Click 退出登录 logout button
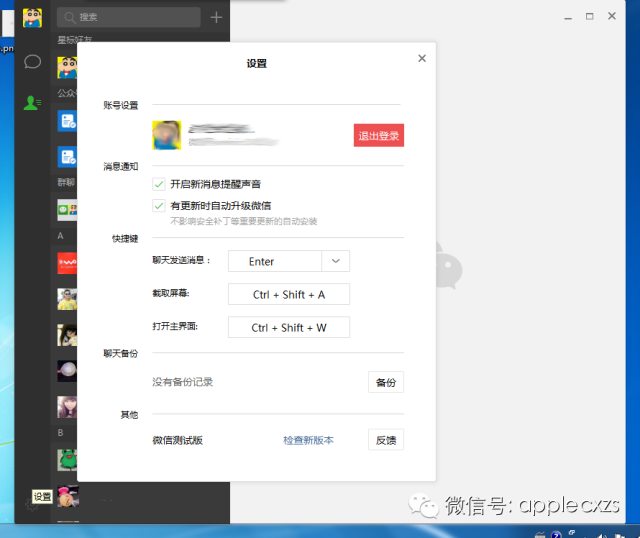 [379, 135]
